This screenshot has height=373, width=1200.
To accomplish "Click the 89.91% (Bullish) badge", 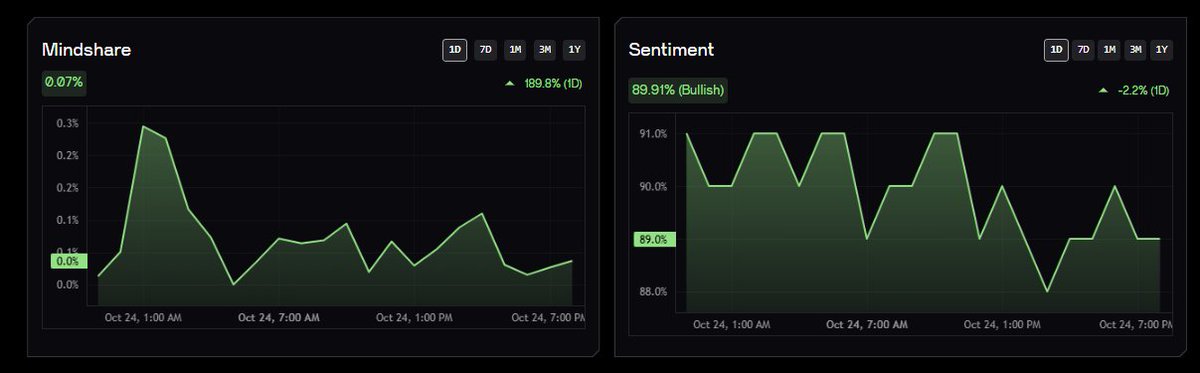I will pyautogui.click(x=678, y=90).
